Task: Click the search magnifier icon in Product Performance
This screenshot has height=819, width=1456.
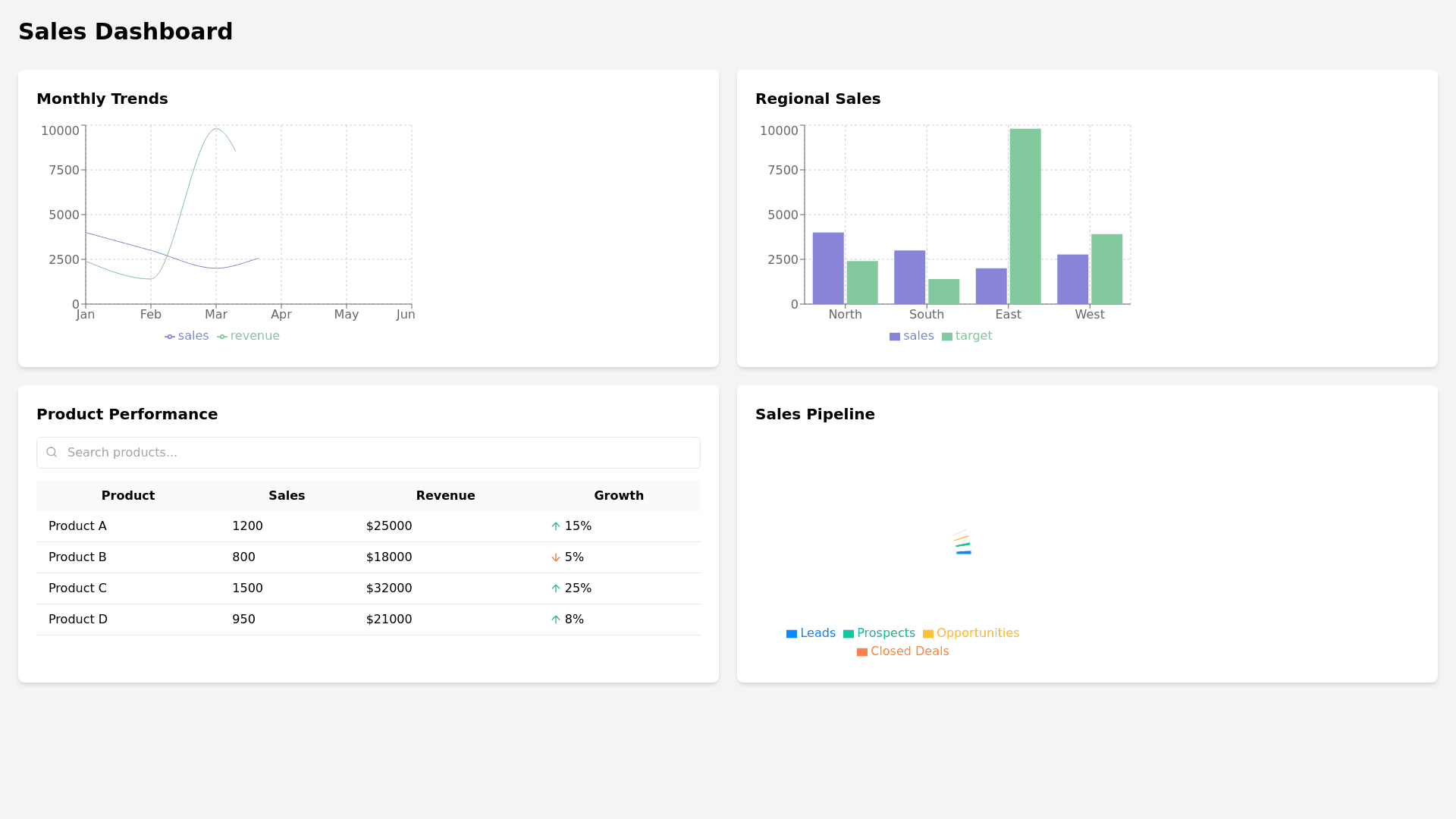Action: tap(52, 452)
